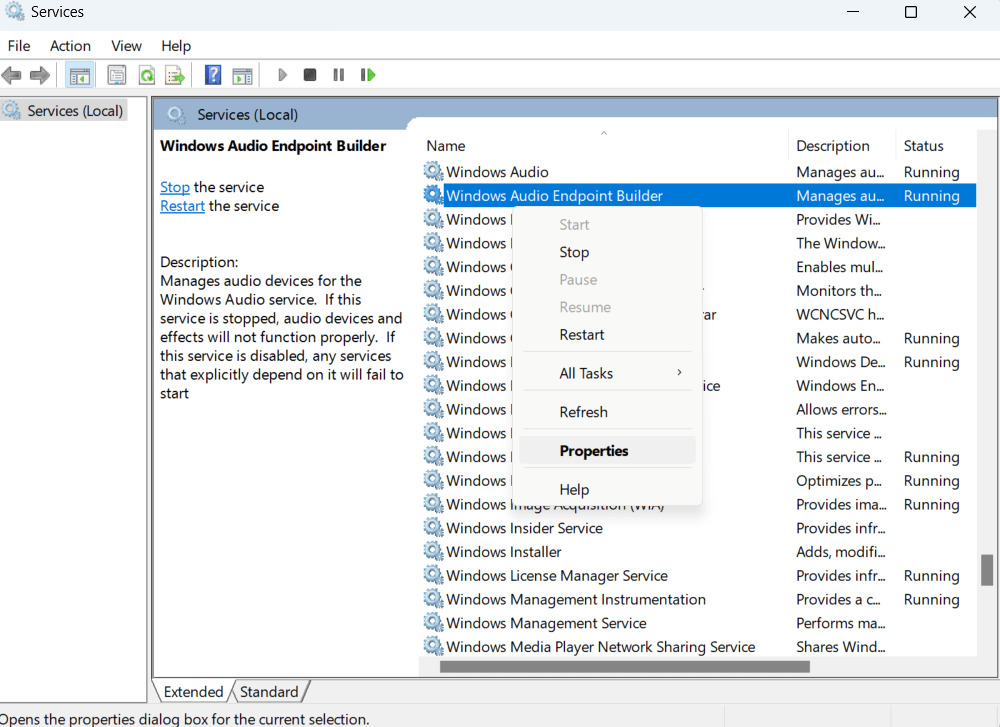
Task: Select Windows Management Service row
Action: [x=699, y=622]
